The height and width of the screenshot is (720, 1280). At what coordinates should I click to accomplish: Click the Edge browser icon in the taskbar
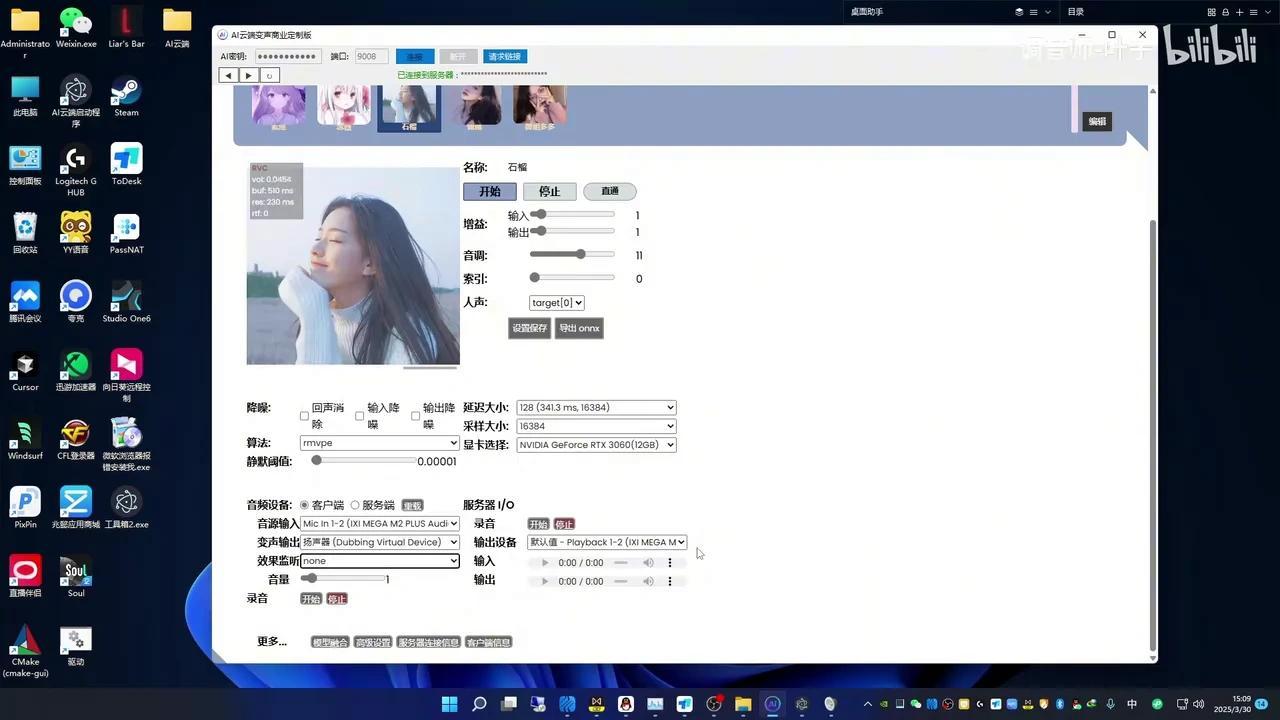click(x=568, y=705)
